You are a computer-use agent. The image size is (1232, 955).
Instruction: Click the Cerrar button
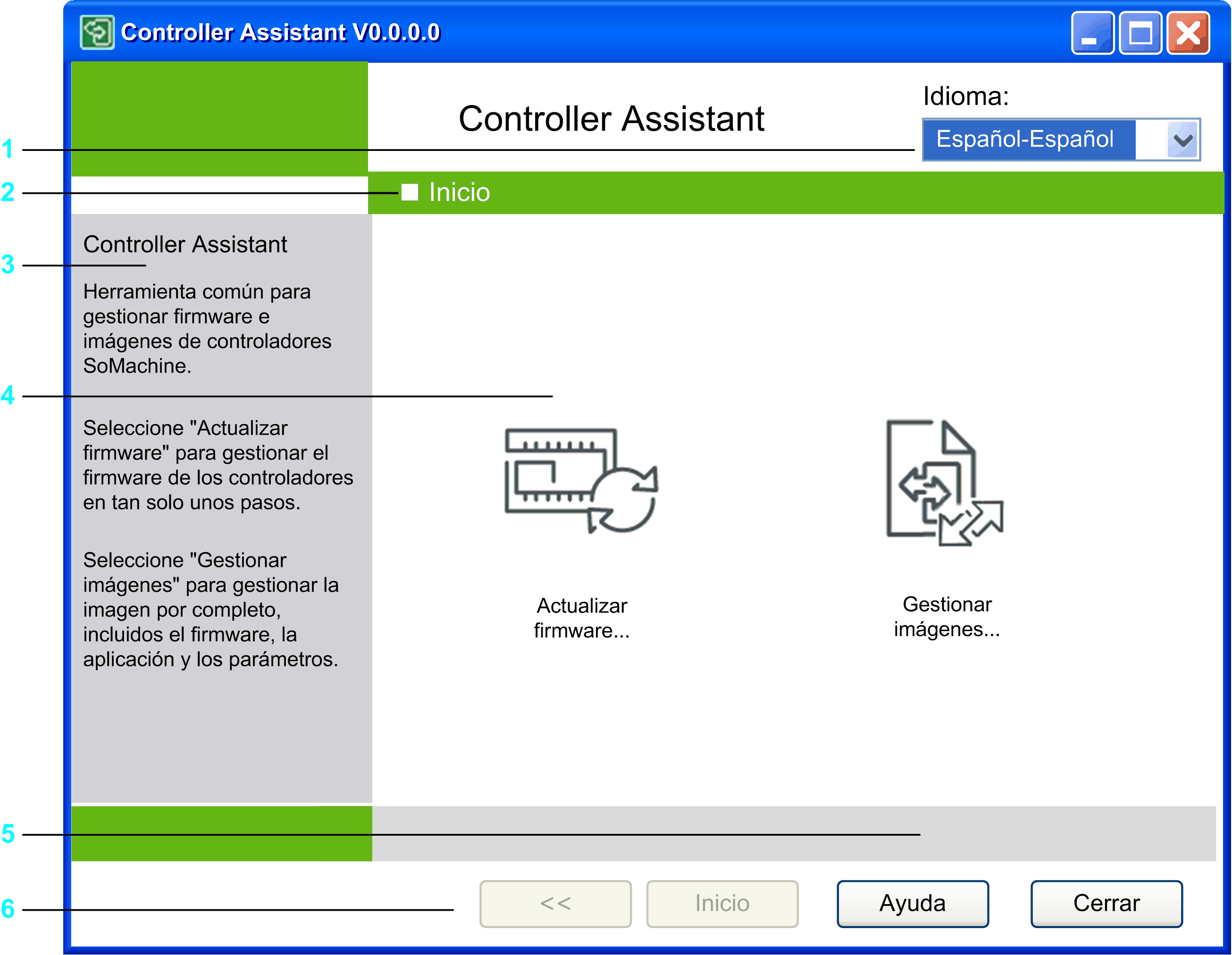pos(1106,903)
